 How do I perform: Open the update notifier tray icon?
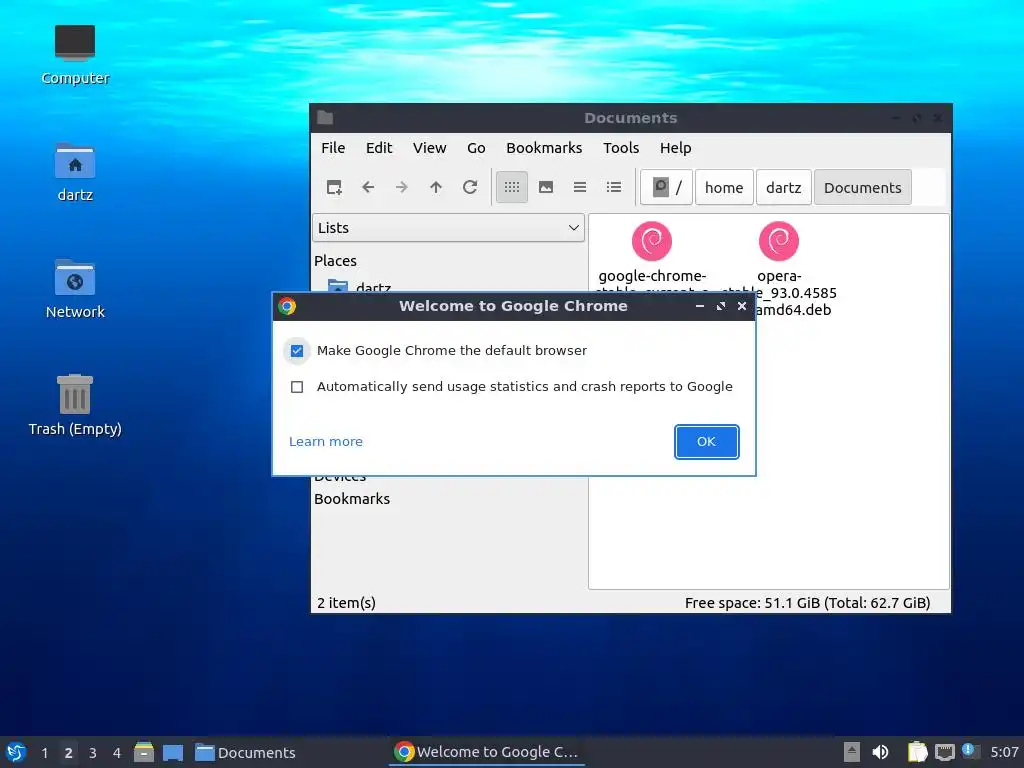tap(969, 751)
